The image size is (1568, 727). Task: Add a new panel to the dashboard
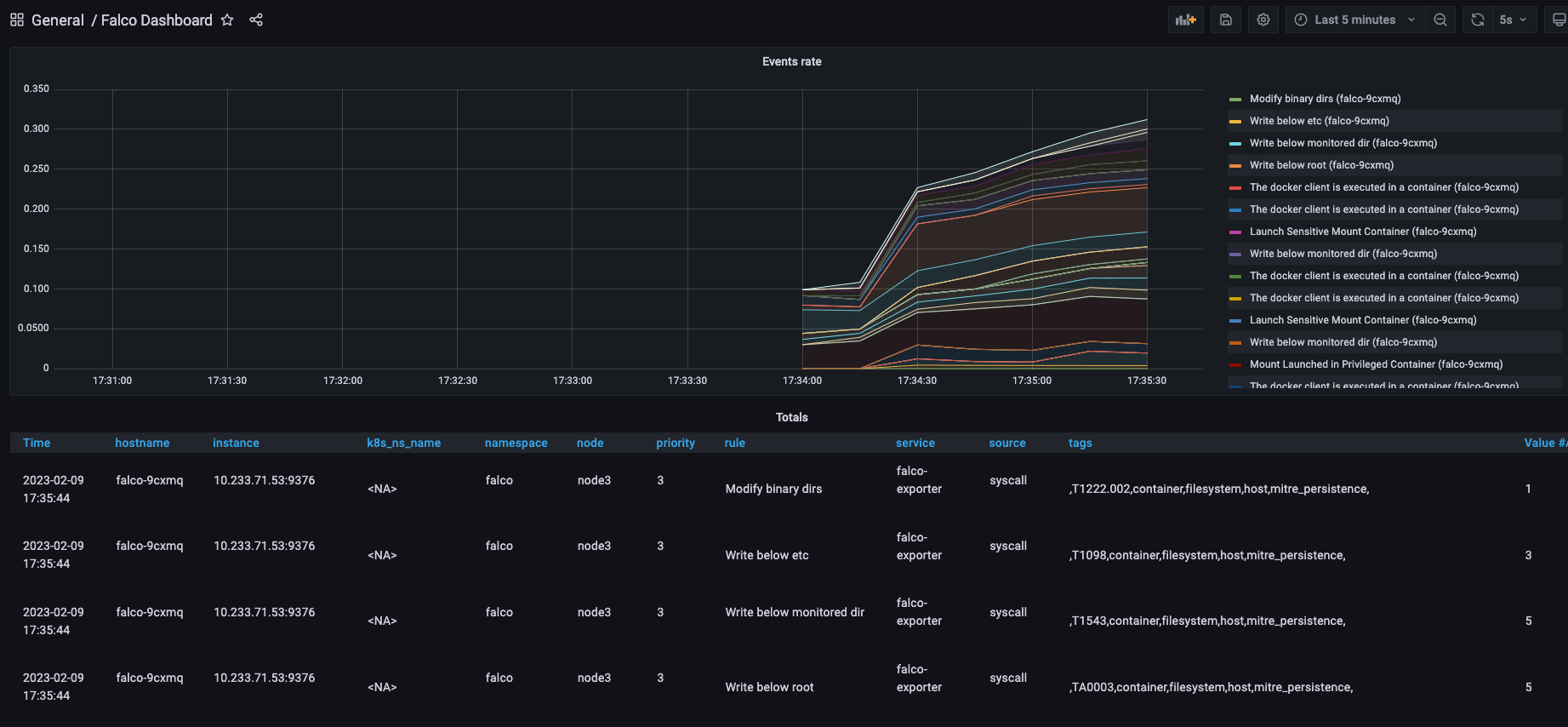click(x=1185, y=20)
